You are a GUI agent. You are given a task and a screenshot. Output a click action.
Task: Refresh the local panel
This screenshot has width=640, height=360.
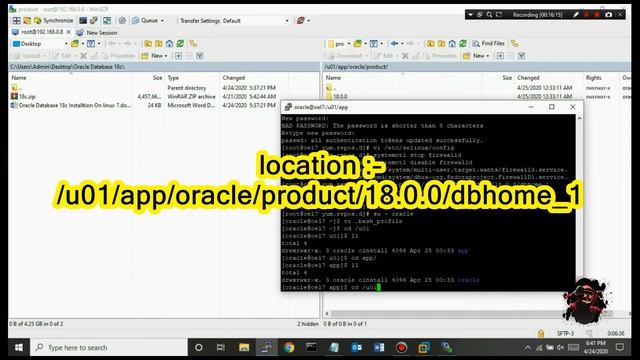point(180,44)
